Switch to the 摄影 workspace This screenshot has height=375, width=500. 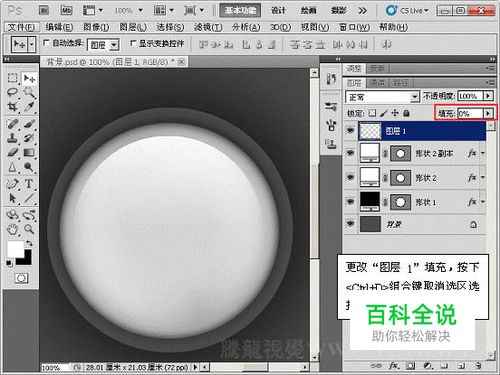338,11
